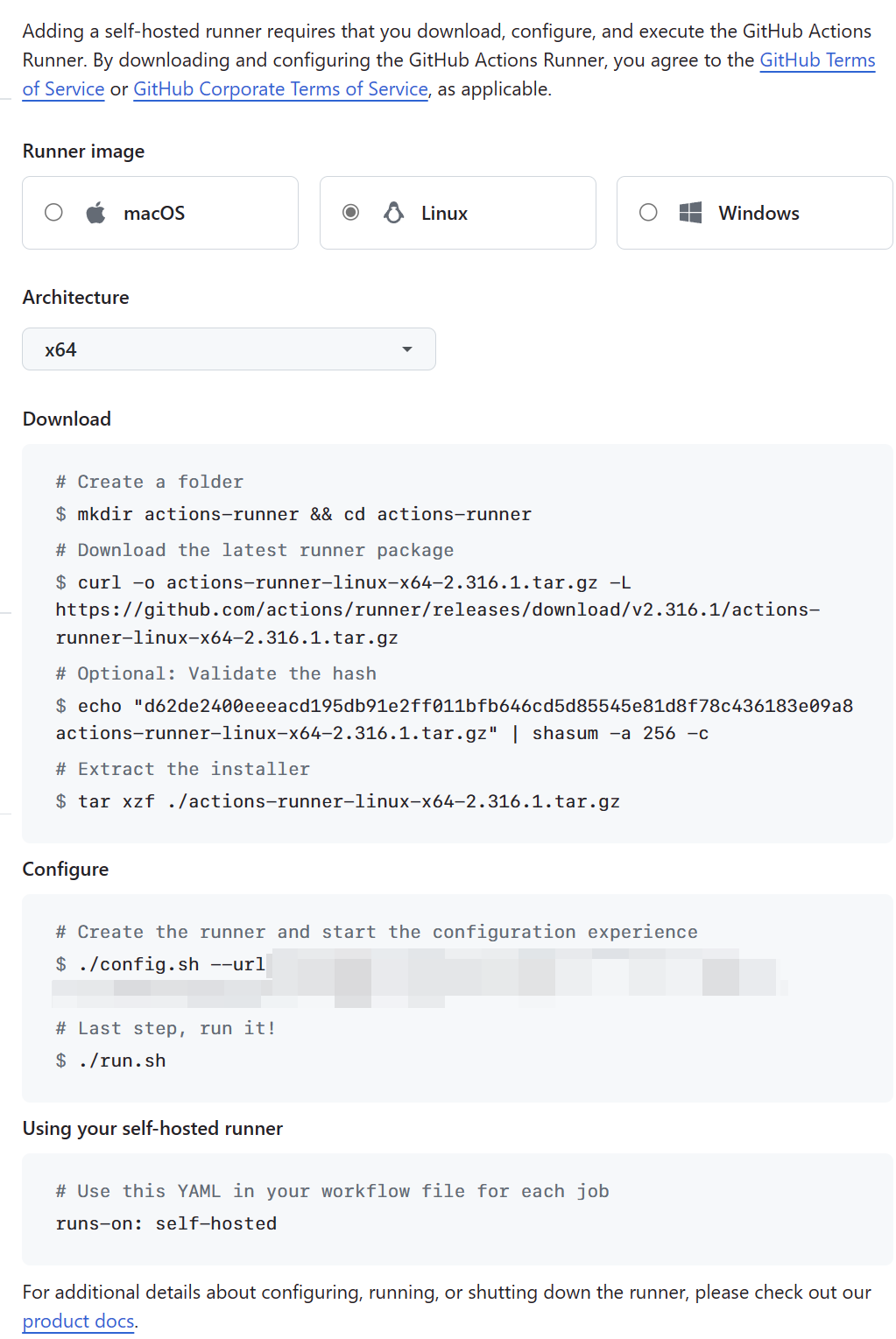Open the GitHub Terms of Service link
896x1339 pixels.
816,60
